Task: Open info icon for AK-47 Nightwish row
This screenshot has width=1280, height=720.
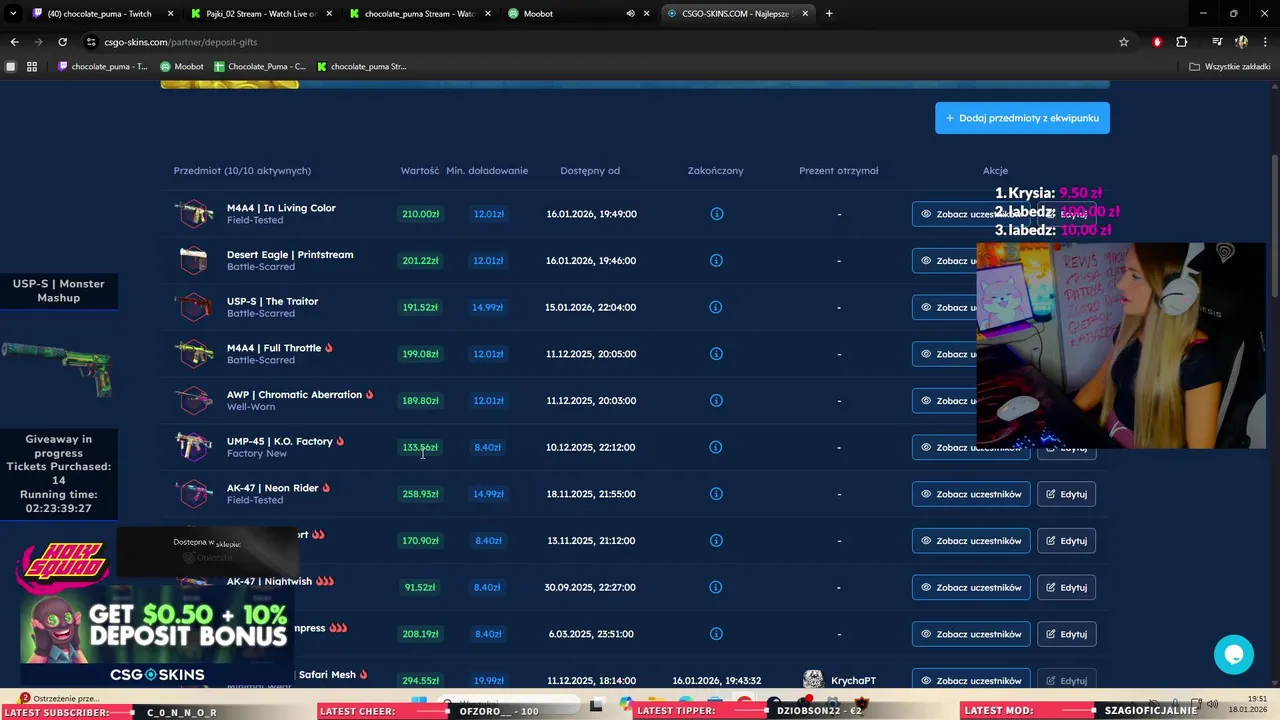Action: pyautogui.click(x=716, y=587)
